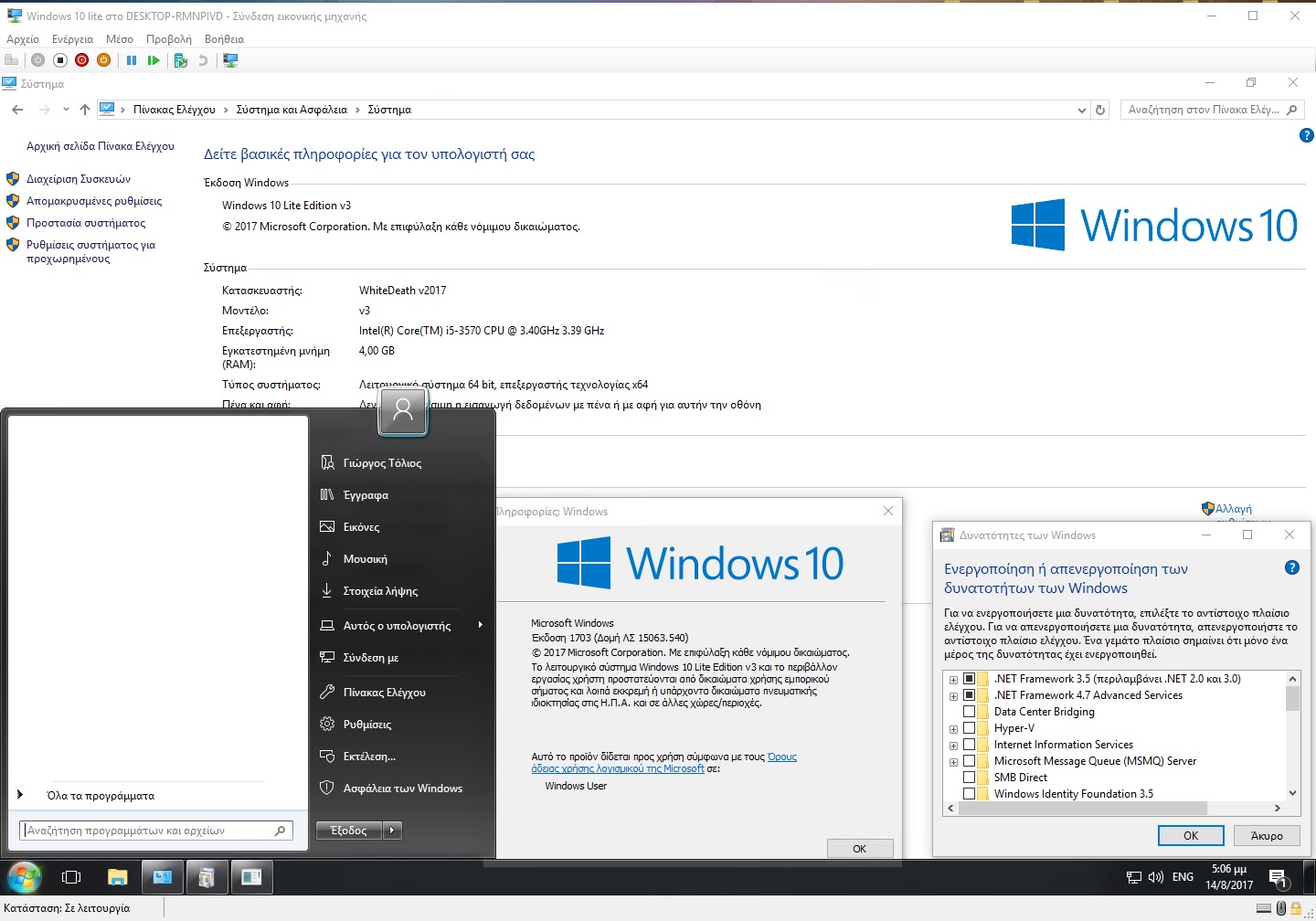Viewport: 1316px width, 921px height.
Task: Expand the shutdown options arrow next to Έξοδος
Action: (x=392, y=831)
